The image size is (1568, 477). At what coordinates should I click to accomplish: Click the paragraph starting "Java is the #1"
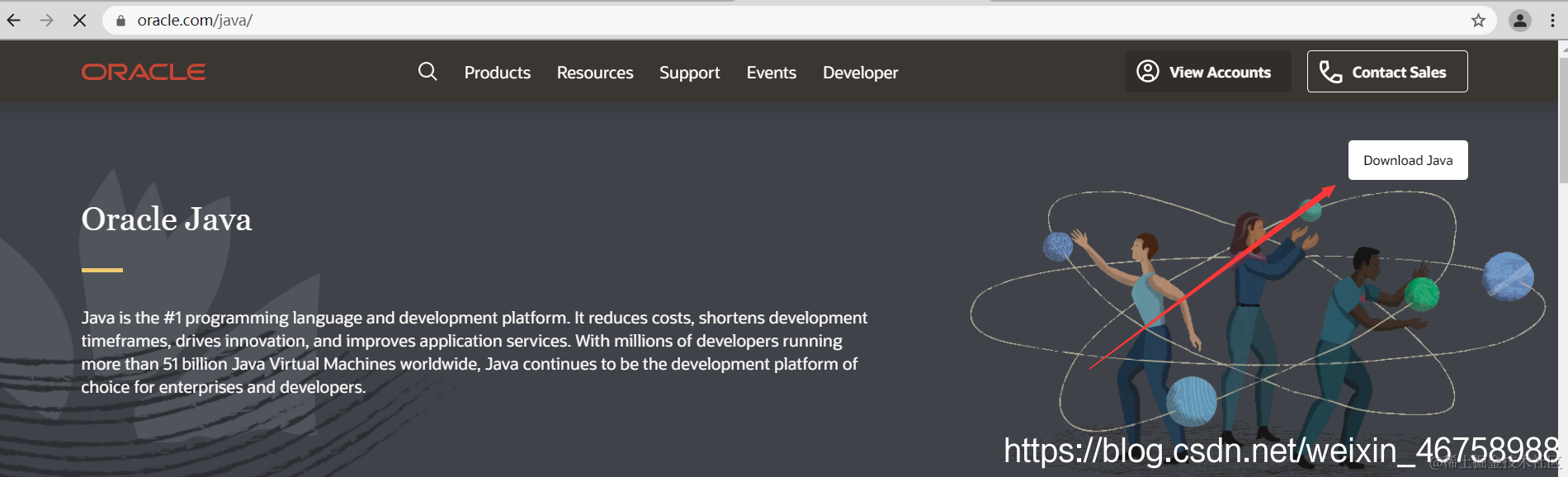tap(475, 352)
